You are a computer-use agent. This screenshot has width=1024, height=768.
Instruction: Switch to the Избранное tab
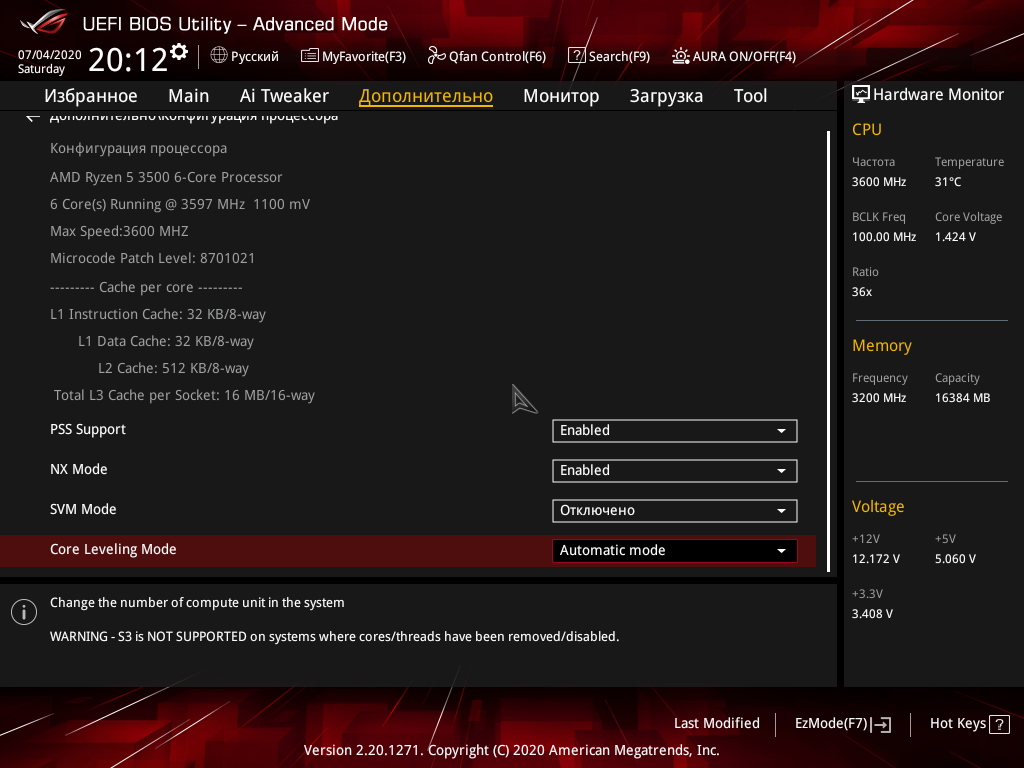tap(91, 96)
